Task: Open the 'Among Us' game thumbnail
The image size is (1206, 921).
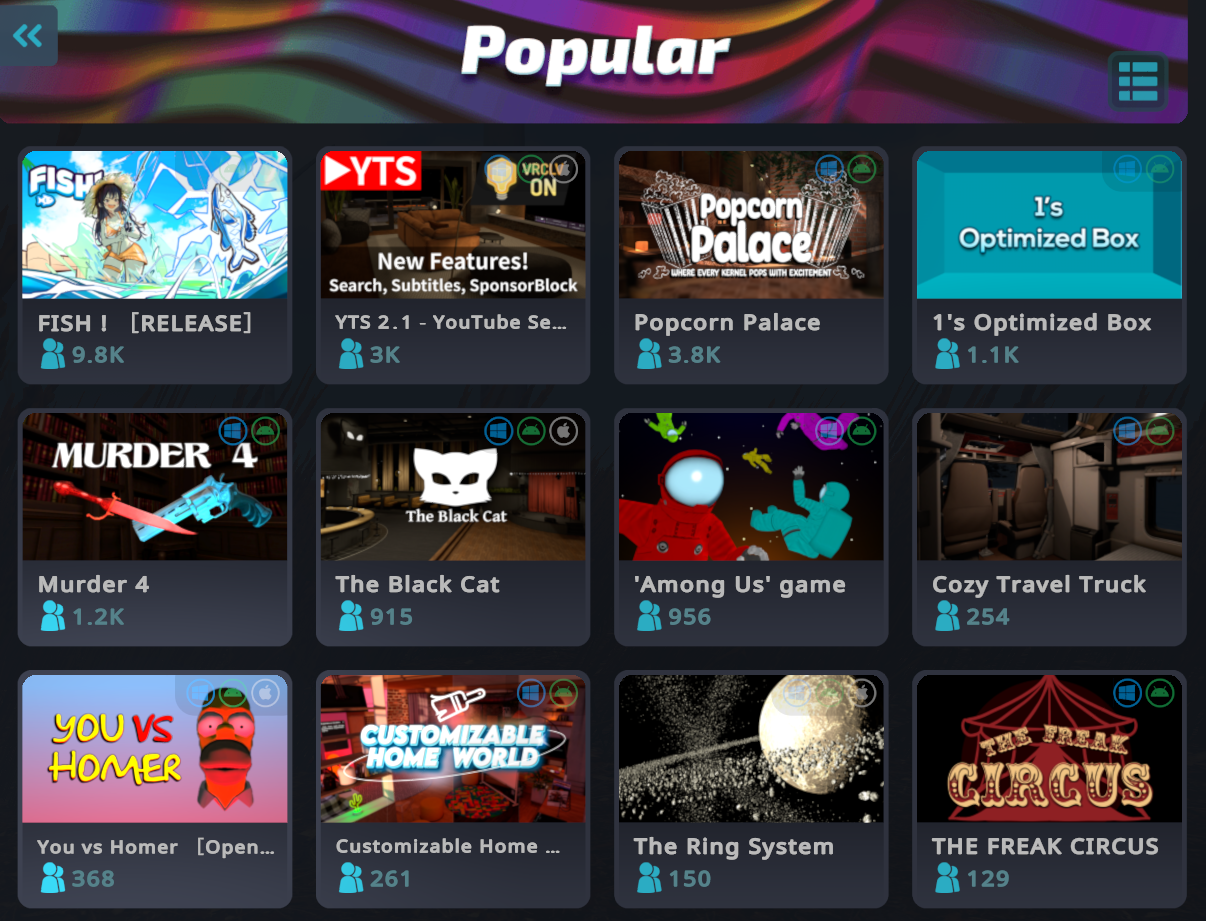Action: click(751, 487)
